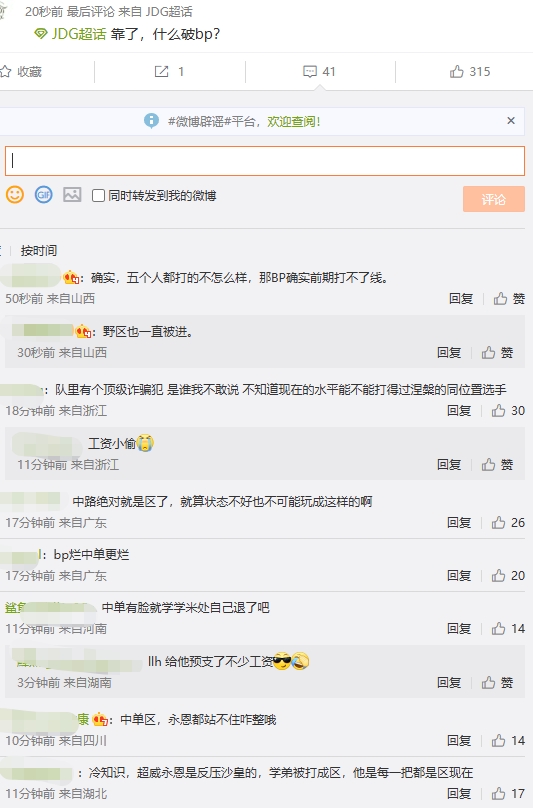Like the comment with 26 likes

tap(498, 523)
